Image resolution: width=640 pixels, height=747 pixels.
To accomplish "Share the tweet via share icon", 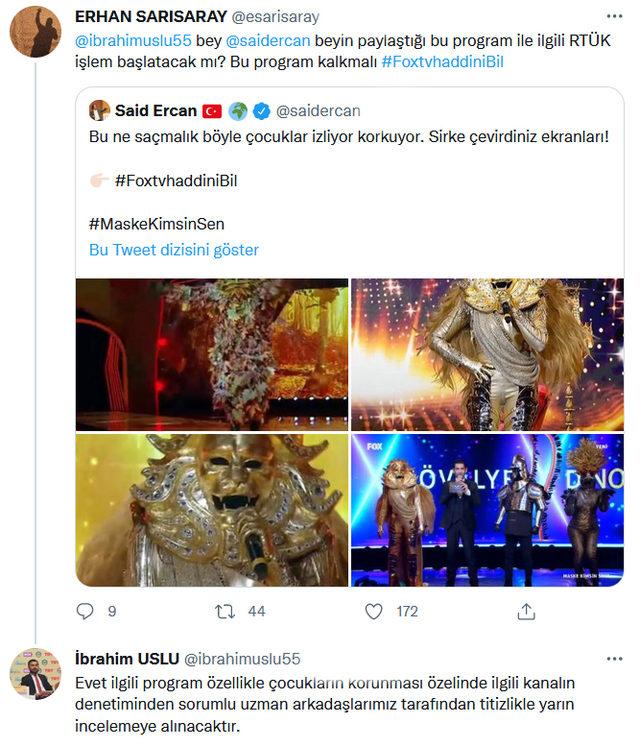I will click(x=525, y=611).
